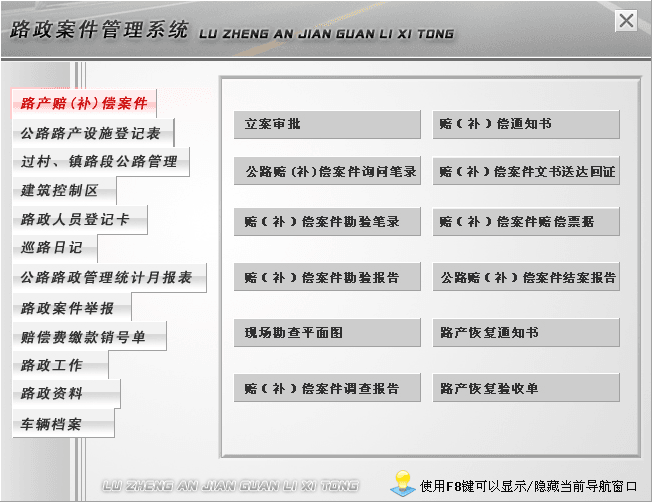Screen dimensions: 652x502
Task: Open 公路路政管理统计月报表 entry
Action: 109,277
